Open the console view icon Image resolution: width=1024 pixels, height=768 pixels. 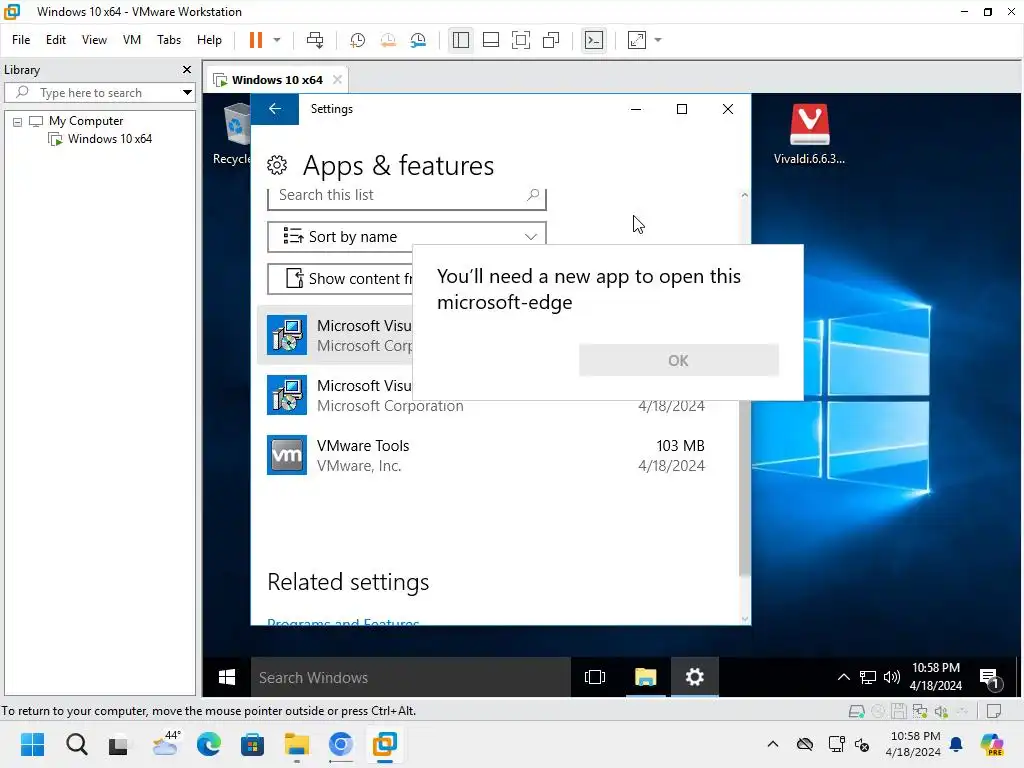click(x=594, y=40)
